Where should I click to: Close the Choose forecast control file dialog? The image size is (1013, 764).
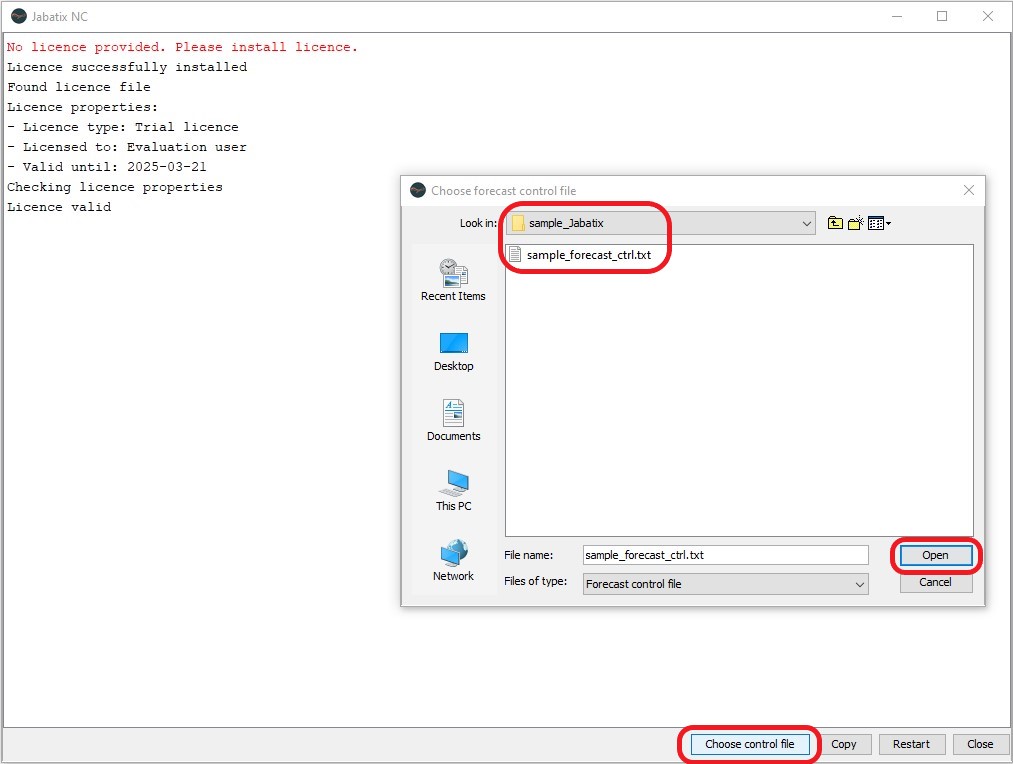968,190
